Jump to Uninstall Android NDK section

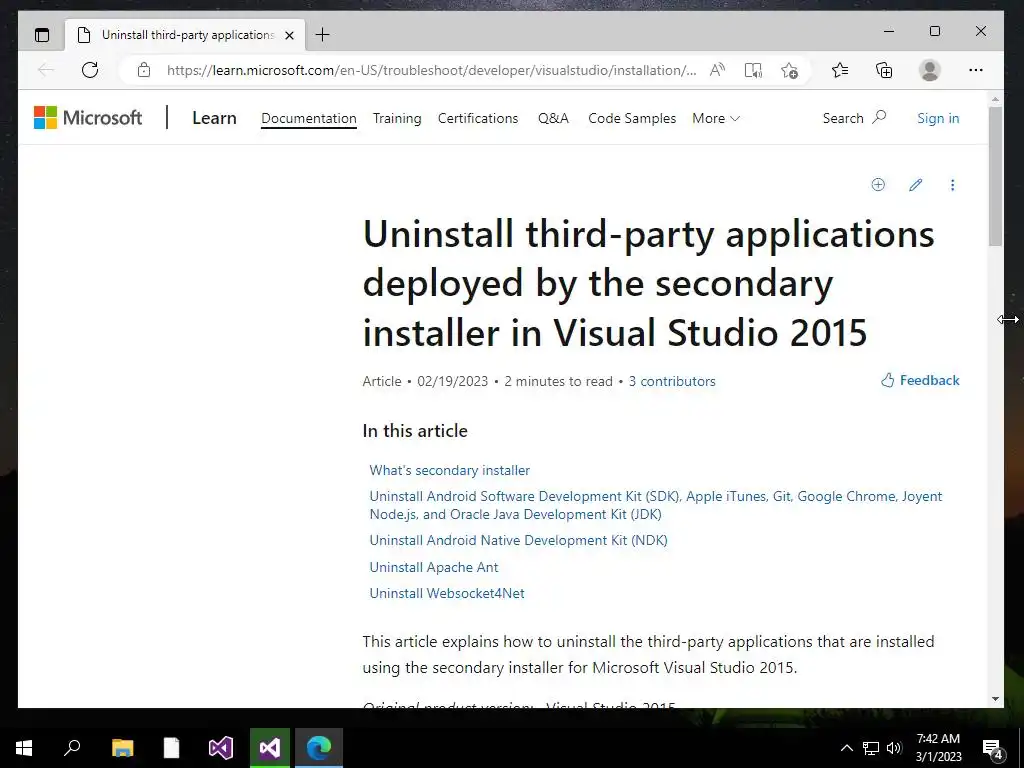pyautogui.click(x=519, y=540)
